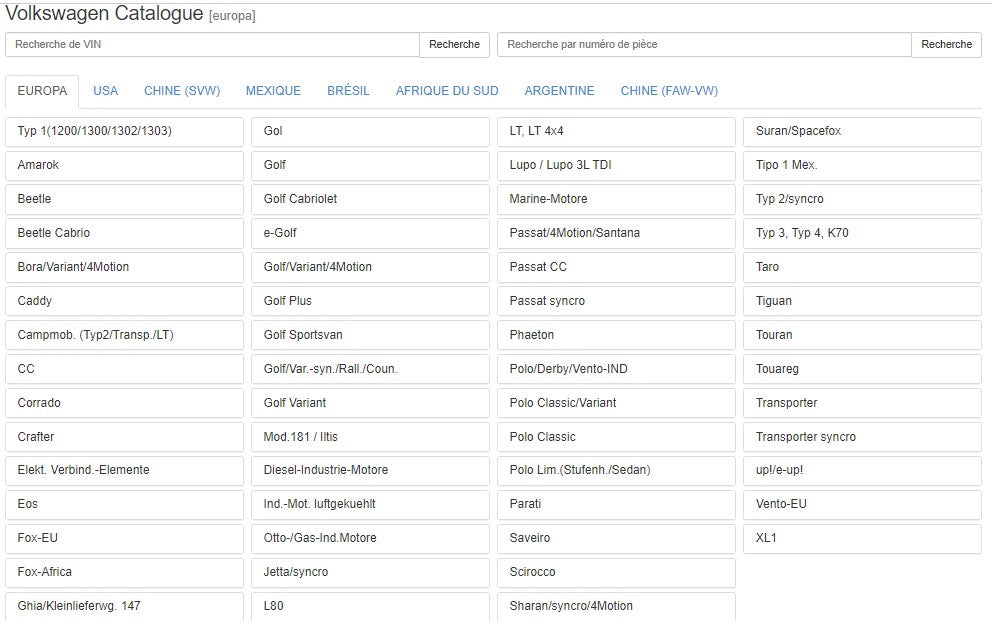This screenshot has height=621, width=992.
Task: Open the CHINE (FAW-VW) tab
Action: (669, 91)
